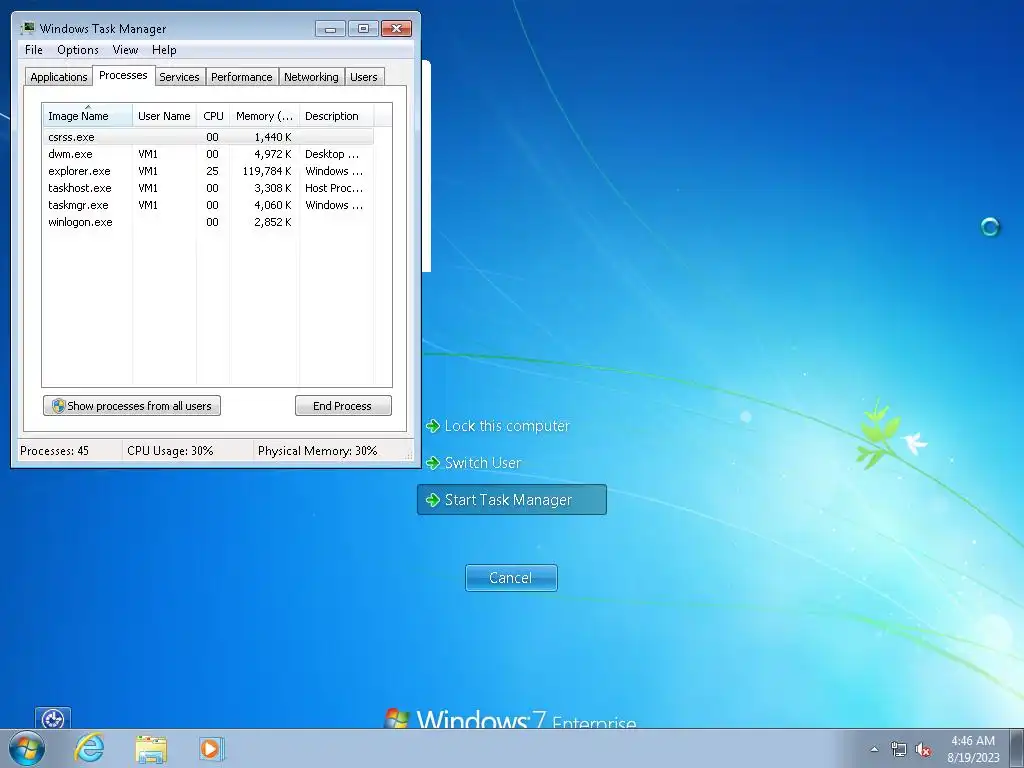1024x768 pixels.
Task: Click the 8/19/2023 date in tray
Action: (x=973, y=758)
